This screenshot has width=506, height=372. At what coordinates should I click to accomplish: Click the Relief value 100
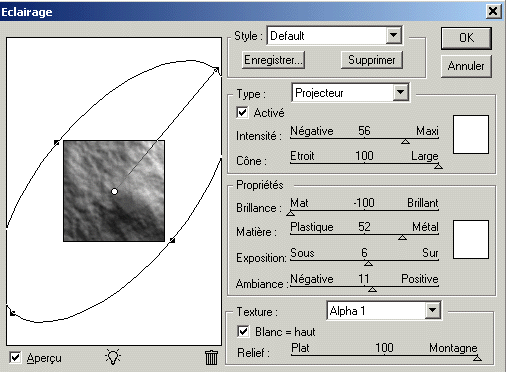point(384,348)
